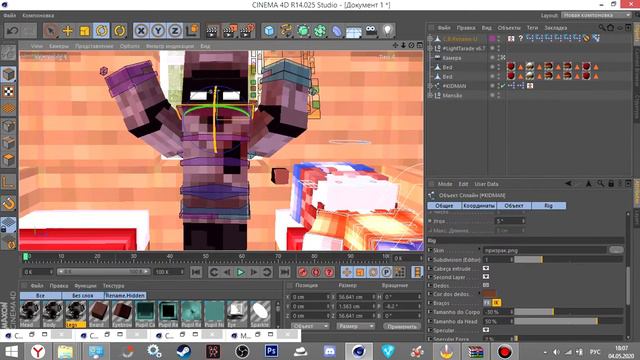Open viewport View menu
The height and width of the screenshot is (360, 640).
37,46
